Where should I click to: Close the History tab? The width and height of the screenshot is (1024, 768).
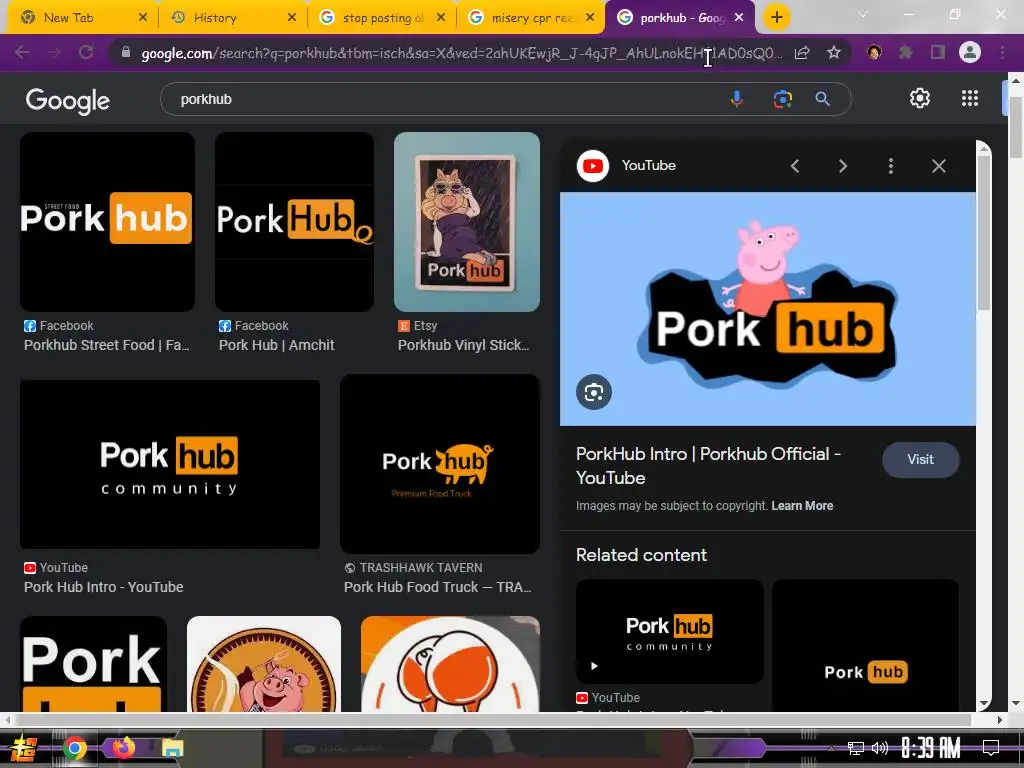tap(292, 18)
